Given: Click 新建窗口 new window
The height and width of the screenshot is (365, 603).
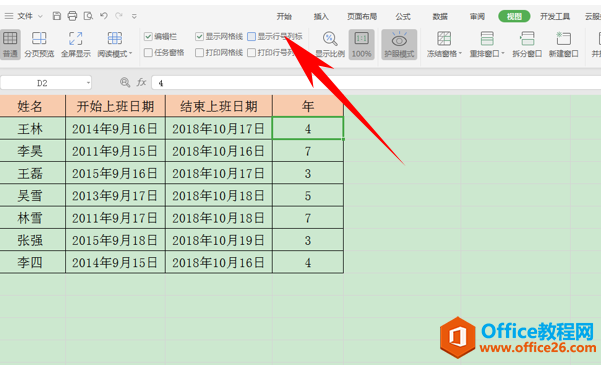Looking at the screenshot, I should [563, 45].
